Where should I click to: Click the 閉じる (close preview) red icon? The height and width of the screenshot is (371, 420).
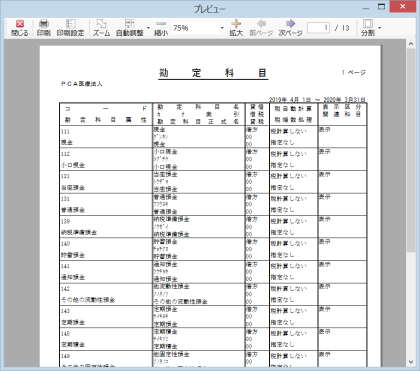(20, 24)
